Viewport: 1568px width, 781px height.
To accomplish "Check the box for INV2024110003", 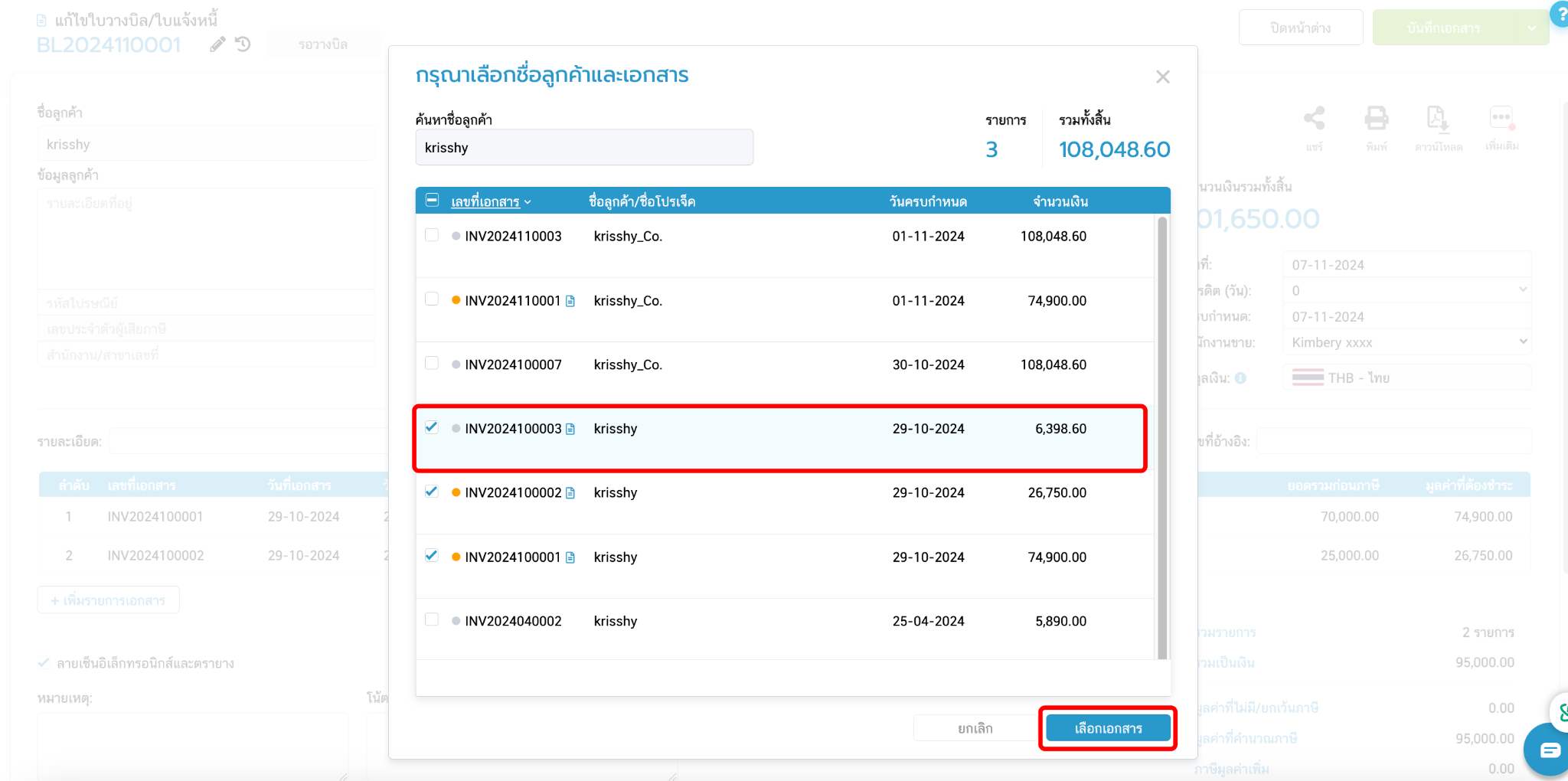I will point(432,235).
